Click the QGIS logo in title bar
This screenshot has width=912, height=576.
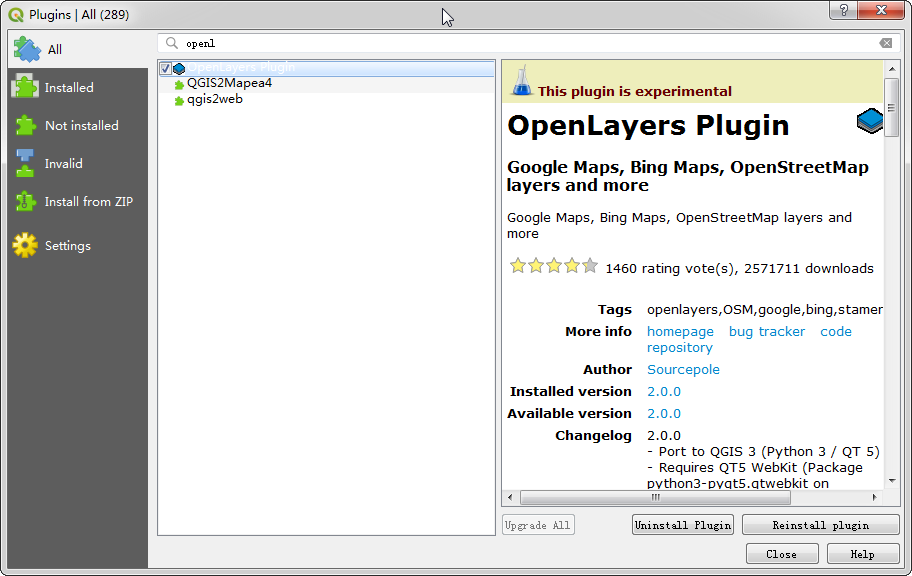coord(16,15)
